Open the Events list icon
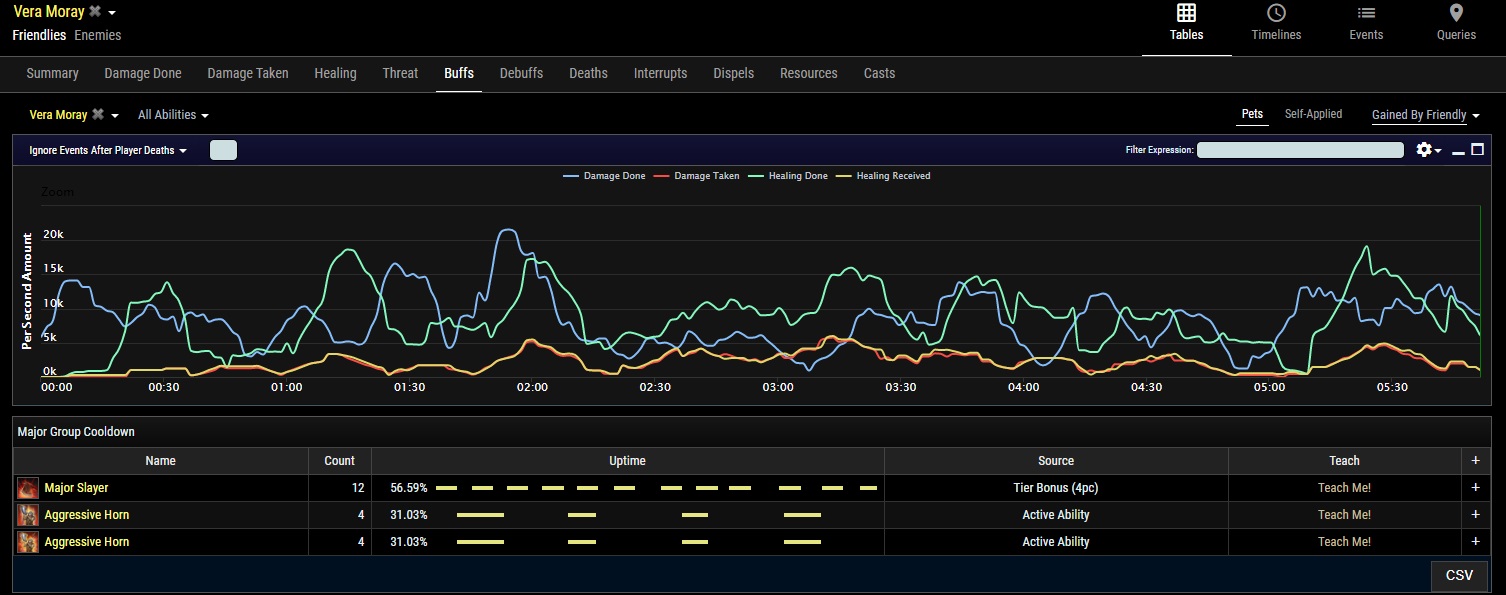This screenshot has height=595, width=1506. [x=1366, y=13]
